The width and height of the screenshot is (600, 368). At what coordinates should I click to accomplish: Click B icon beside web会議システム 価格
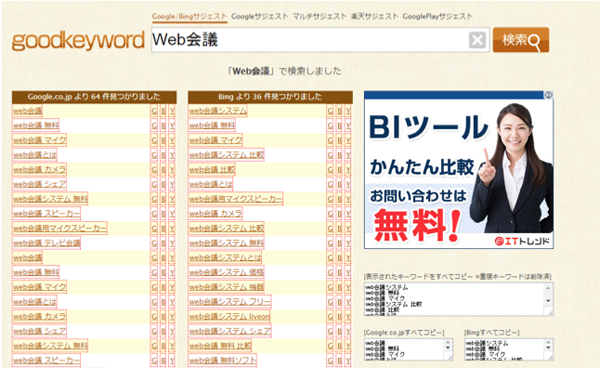click(339, 272)
